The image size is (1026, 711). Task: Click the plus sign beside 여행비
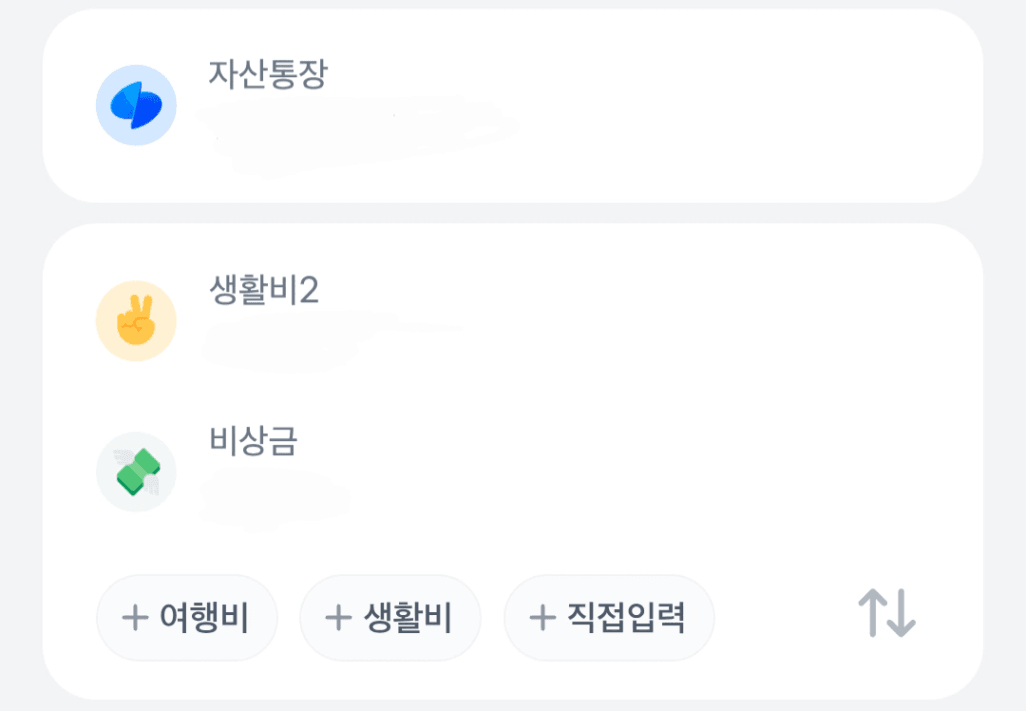134,618
